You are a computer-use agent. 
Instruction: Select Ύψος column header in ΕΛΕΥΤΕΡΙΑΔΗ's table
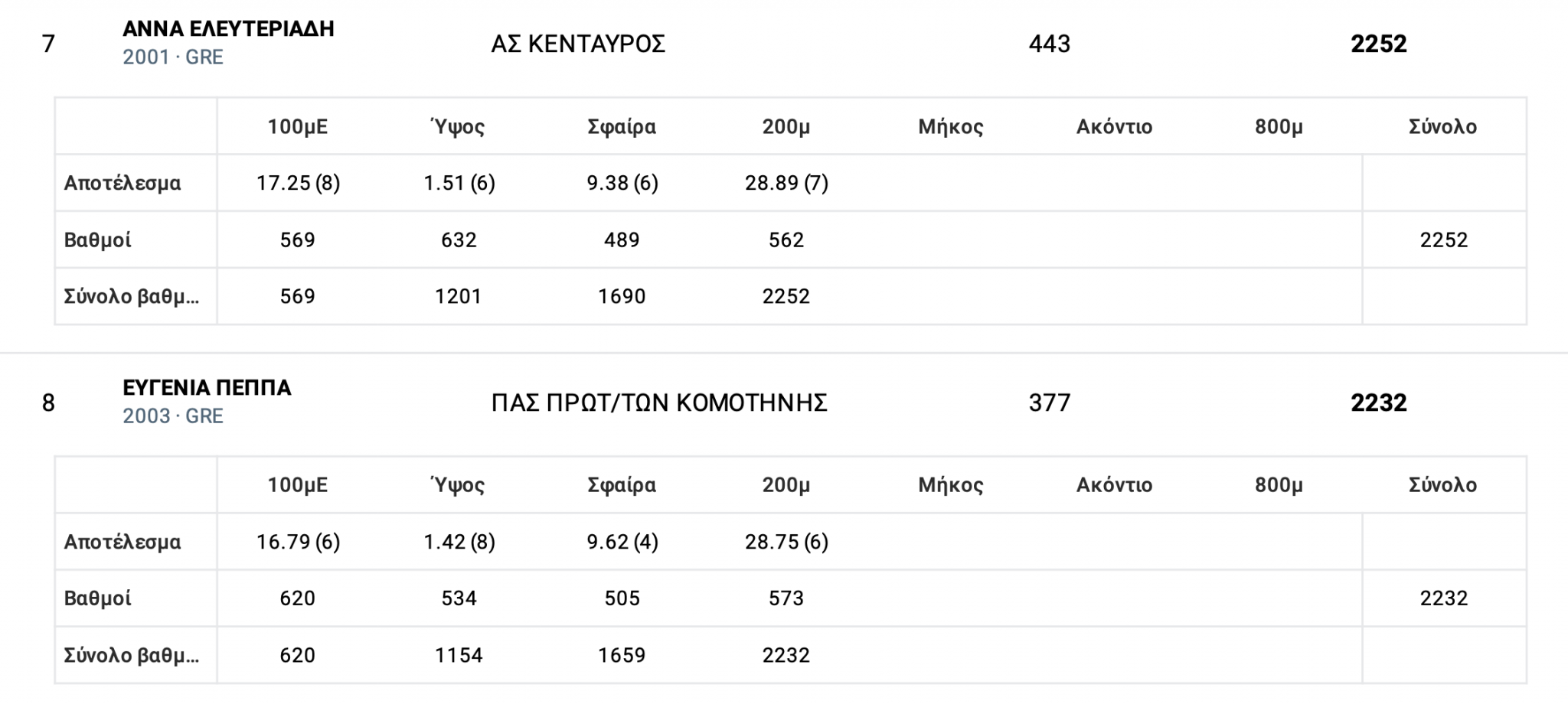(x=458, y=126)
